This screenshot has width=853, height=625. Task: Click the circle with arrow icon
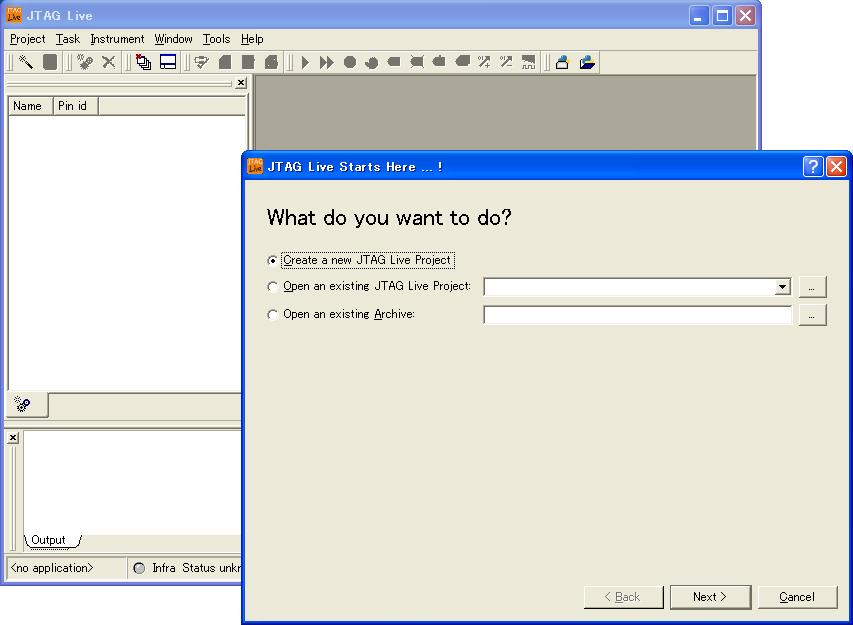tap(372, 62)
